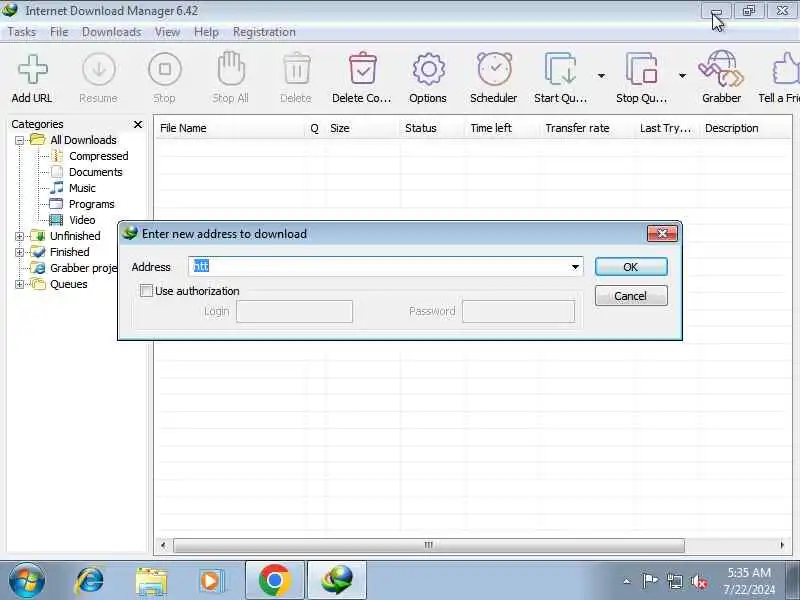Viewport: 800px width, 600px height.
Task: Switch to Chrome in taskbar
Action: 275,581
